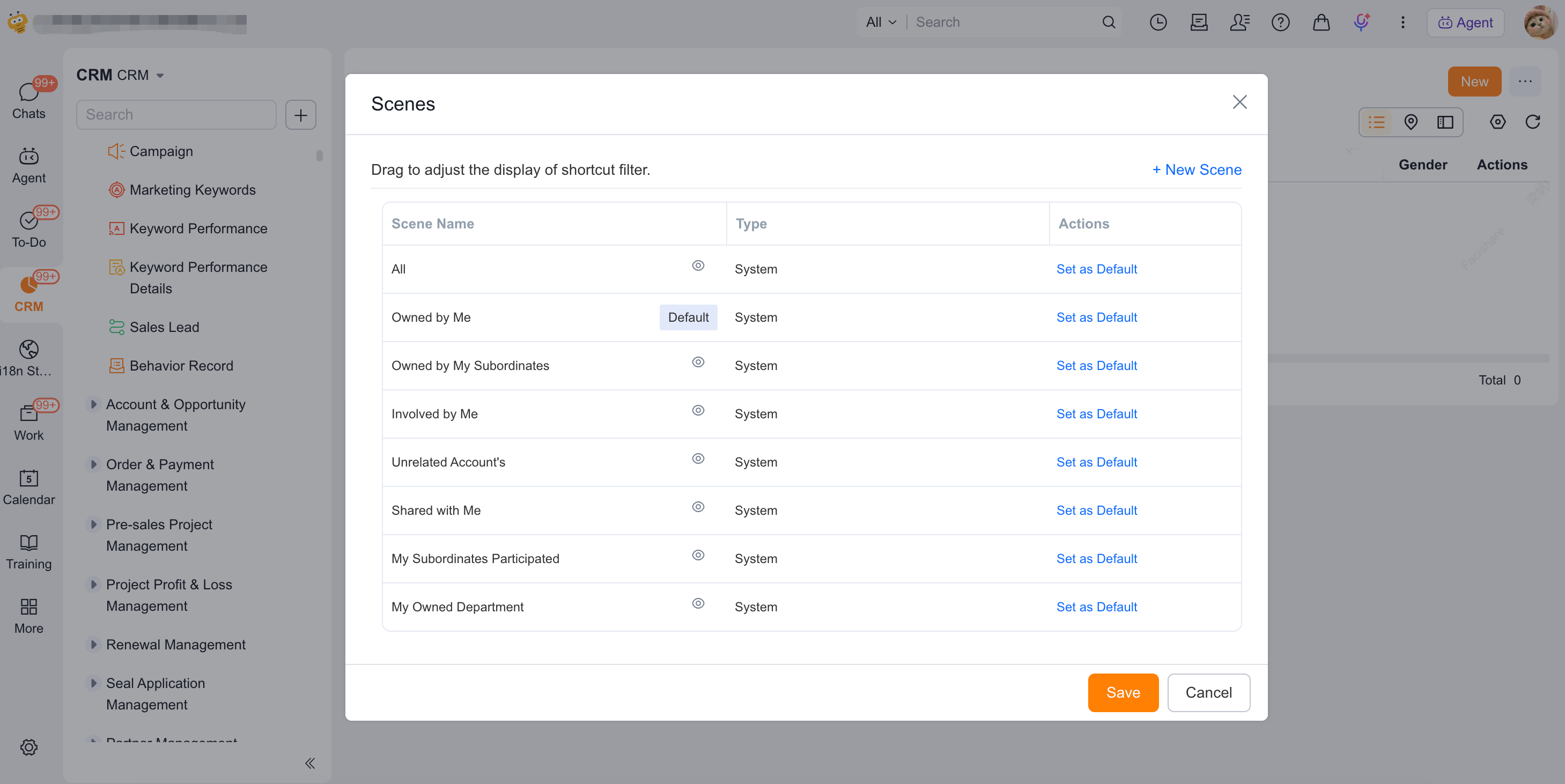
Task: Open Calendar in the left sidebar
Action: [28, 486]
